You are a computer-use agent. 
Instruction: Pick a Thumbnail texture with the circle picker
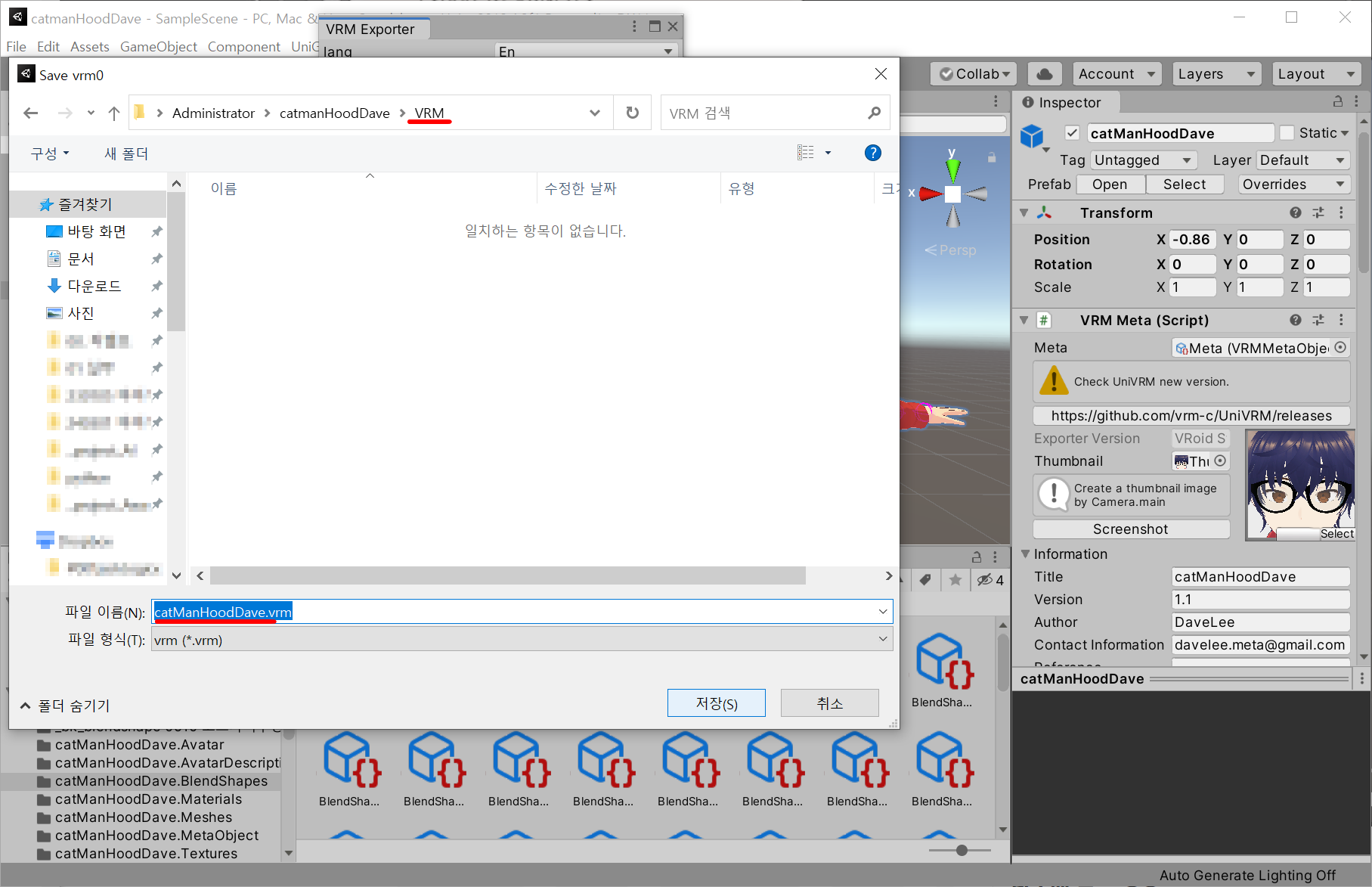point(1220,461)
